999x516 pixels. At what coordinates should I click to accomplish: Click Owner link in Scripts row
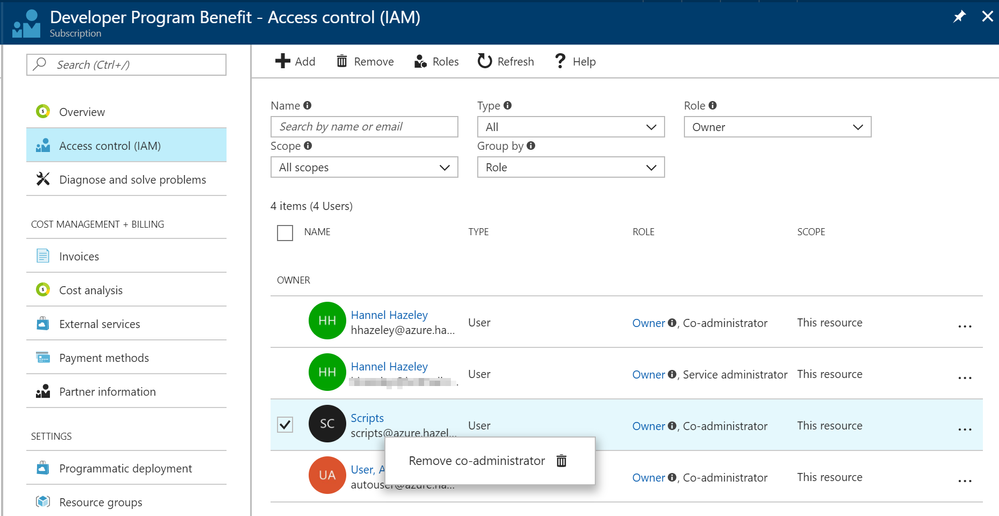pos(648,426)
